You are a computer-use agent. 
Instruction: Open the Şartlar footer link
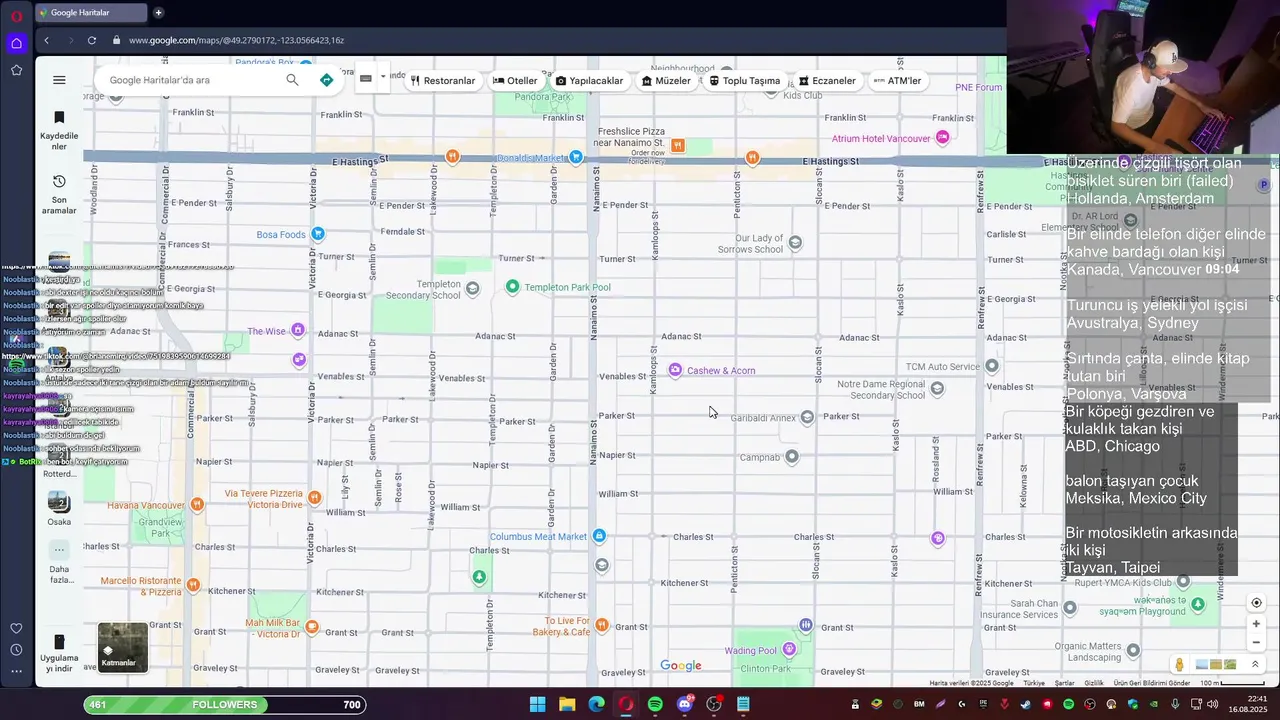[1064, 683]
